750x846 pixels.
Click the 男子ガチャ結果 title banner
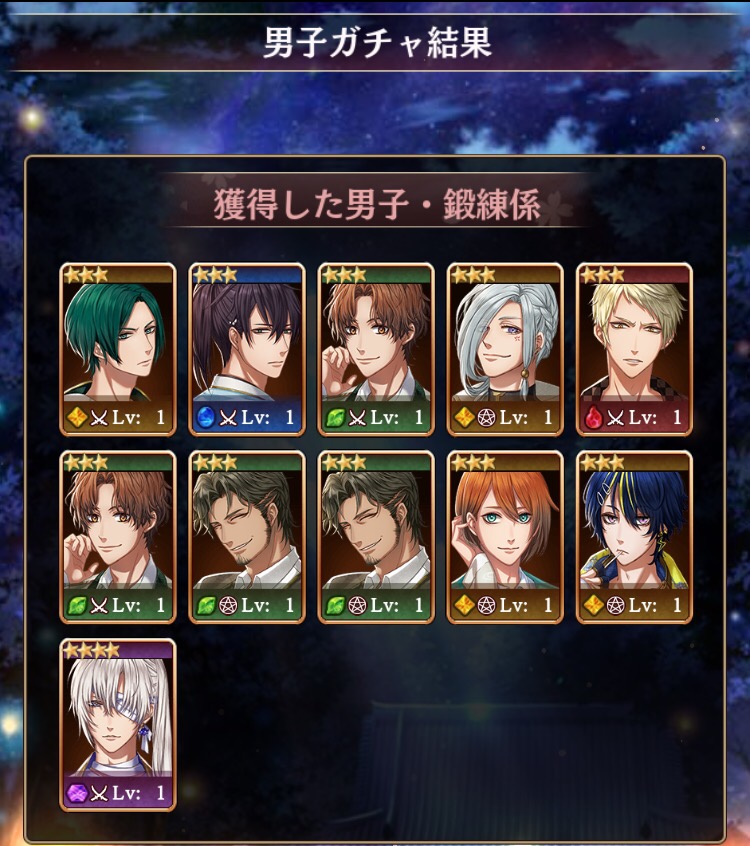[x=377, y=43]
